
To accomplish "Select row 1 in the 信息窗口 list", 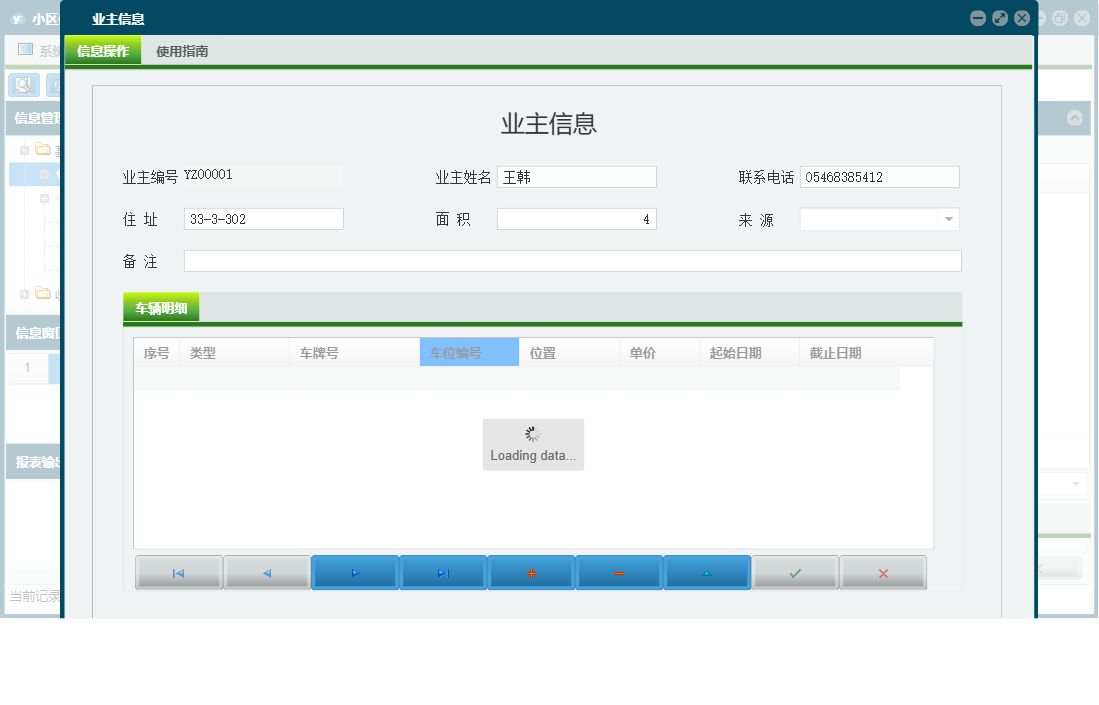I will (x=27, y=368).
